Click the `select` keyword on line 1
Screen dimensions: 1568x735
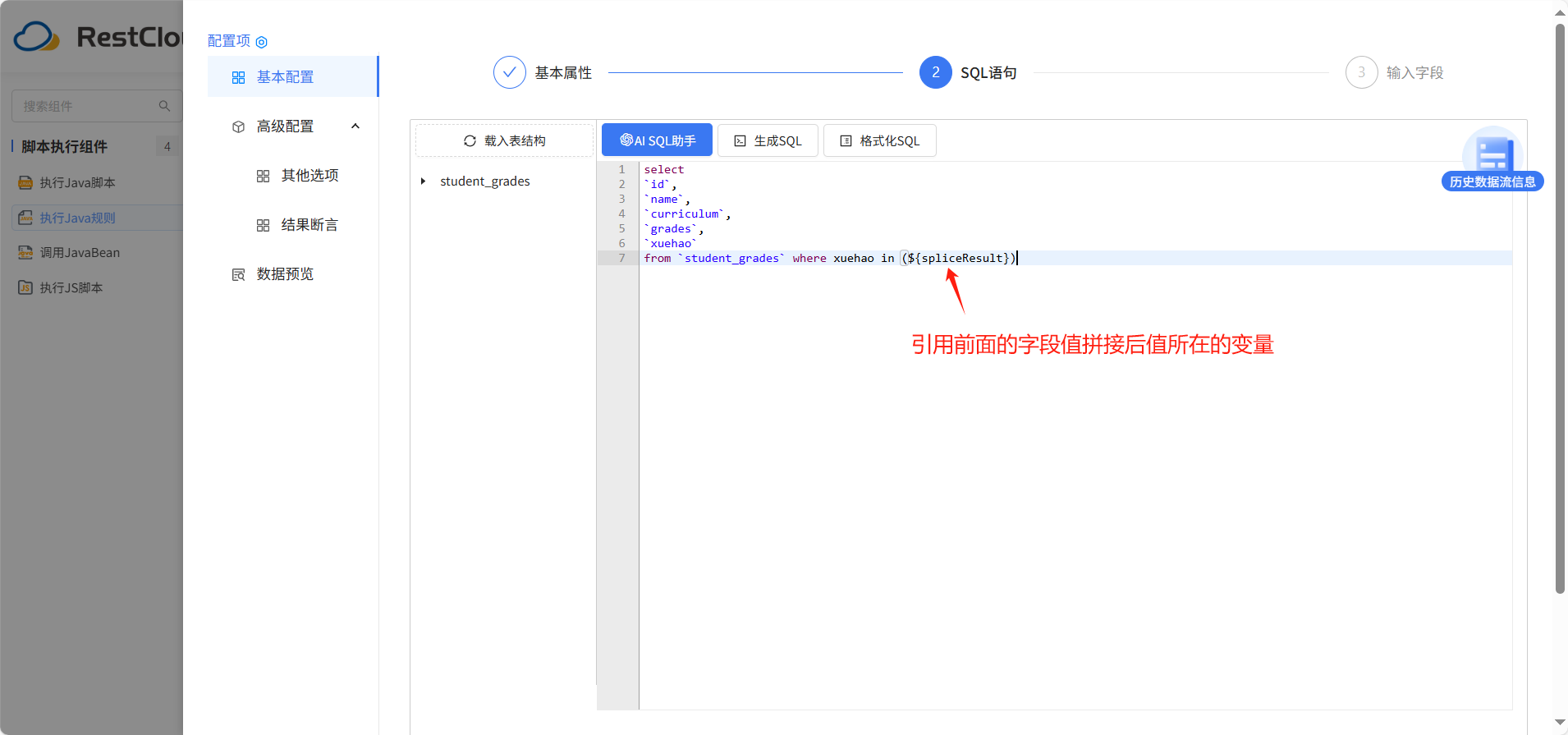tap(664, 169)
